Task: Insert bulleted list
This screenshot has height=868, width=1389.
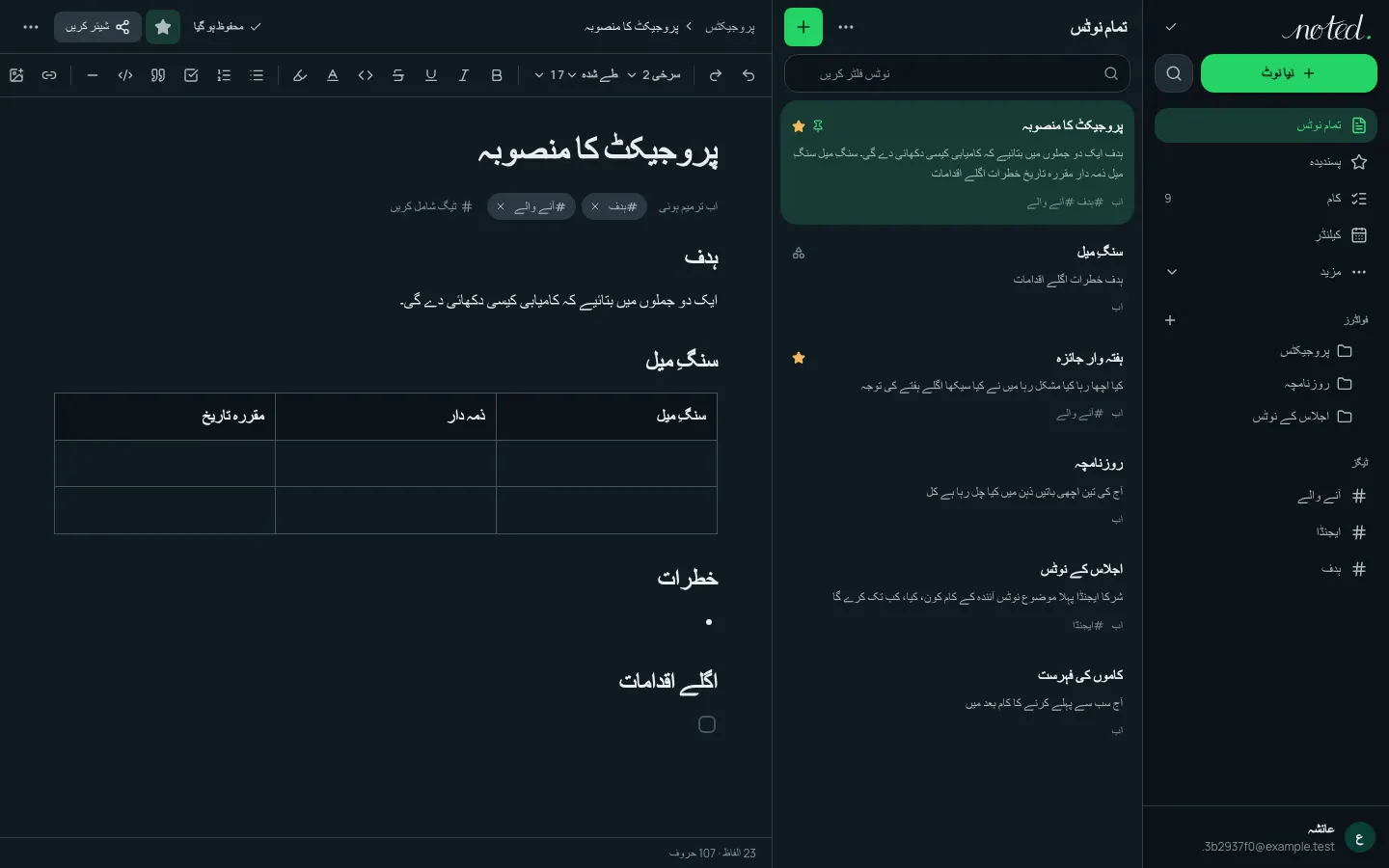Action: [x=257, y=75]
